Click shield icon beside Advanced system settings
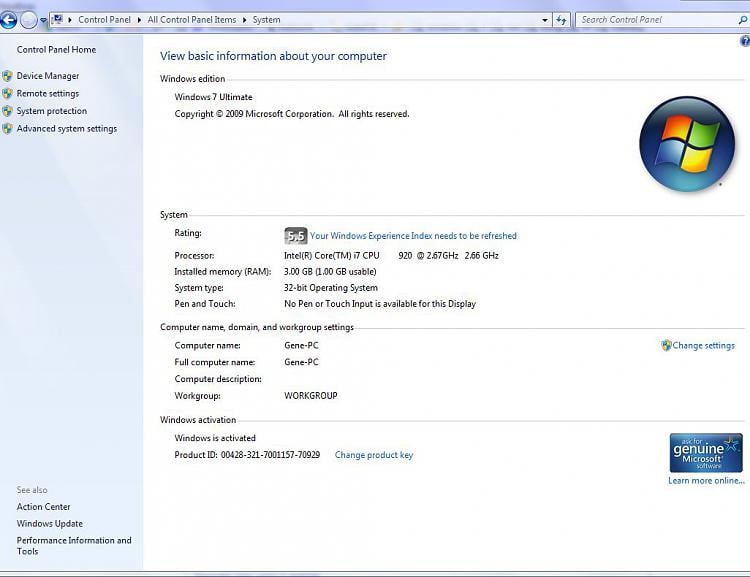The image size is (750, 577). pyautogui.click(x=7, y=128)
